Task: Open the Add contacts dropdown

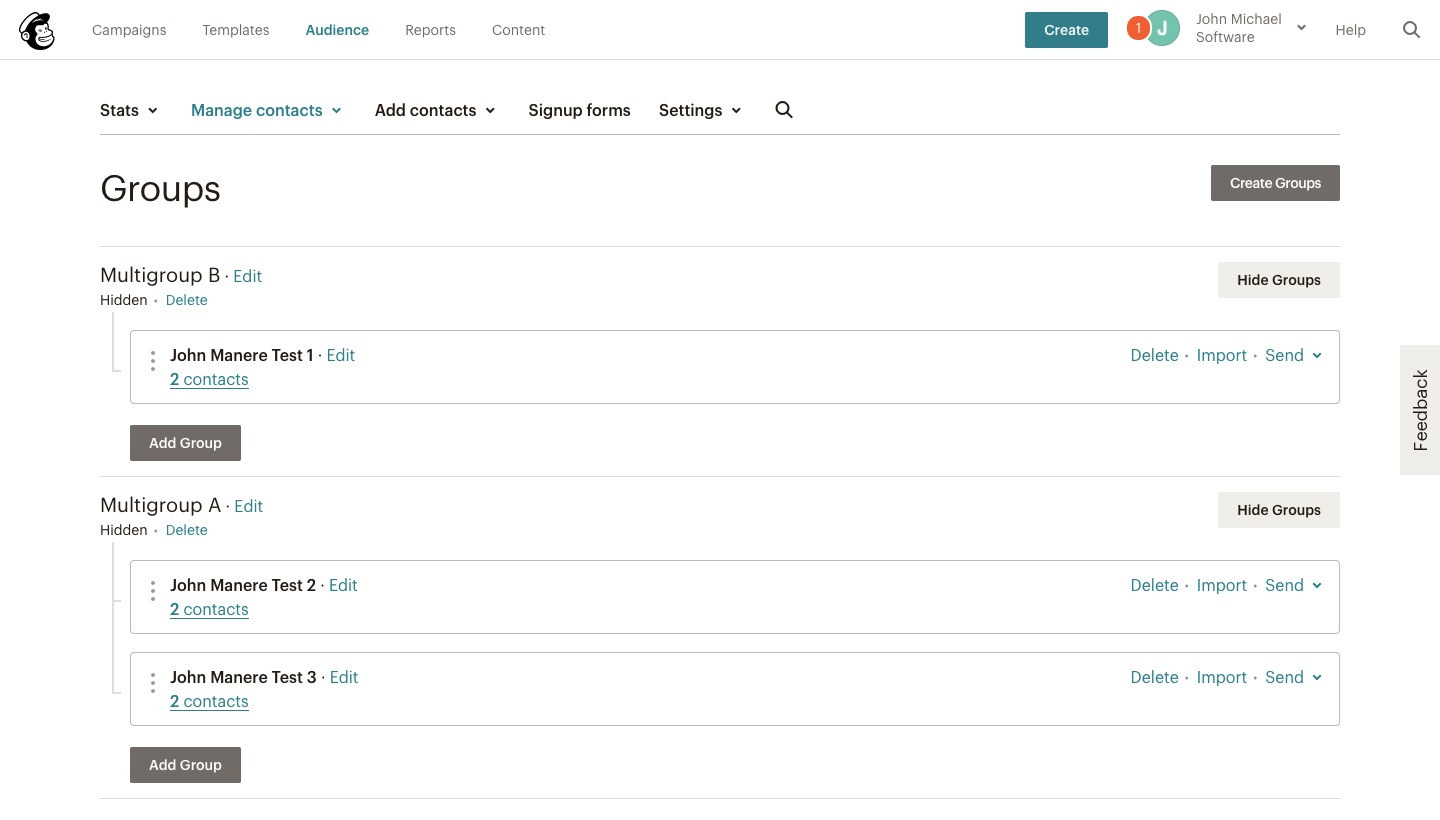Action: (x=435, y=110)
